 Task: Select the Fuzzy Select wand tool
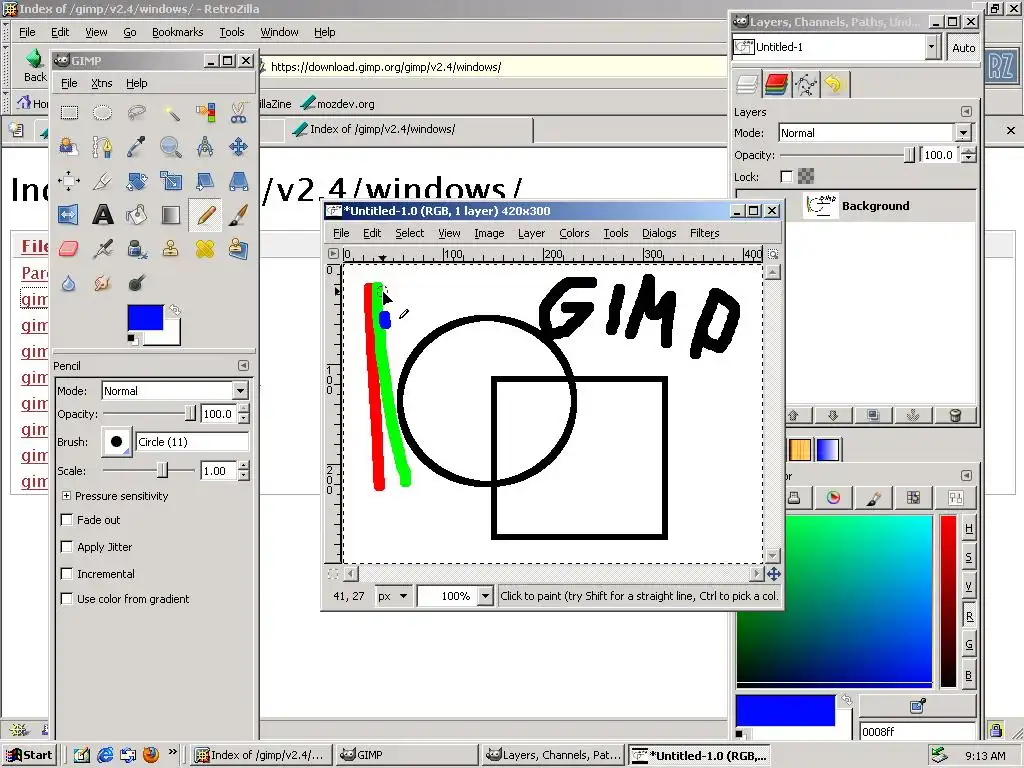point(171,113)
